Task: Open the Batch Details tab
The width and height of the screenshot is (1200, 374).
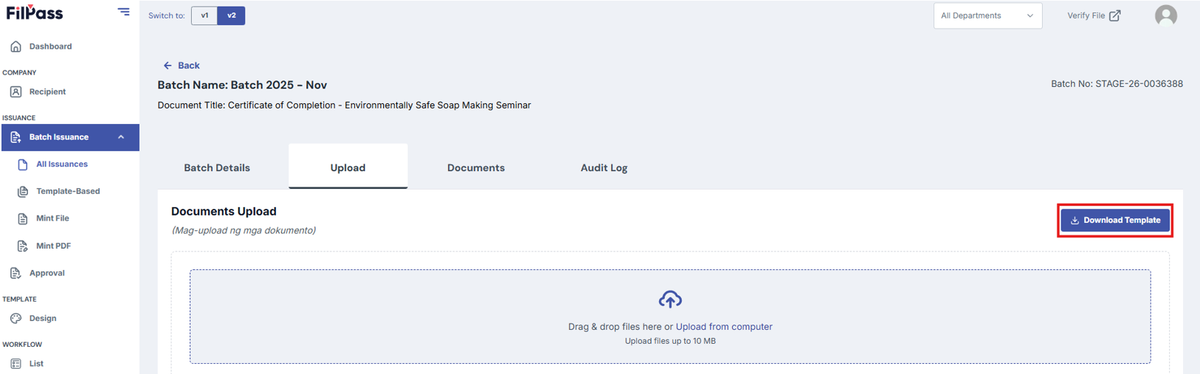Action: 217,168
